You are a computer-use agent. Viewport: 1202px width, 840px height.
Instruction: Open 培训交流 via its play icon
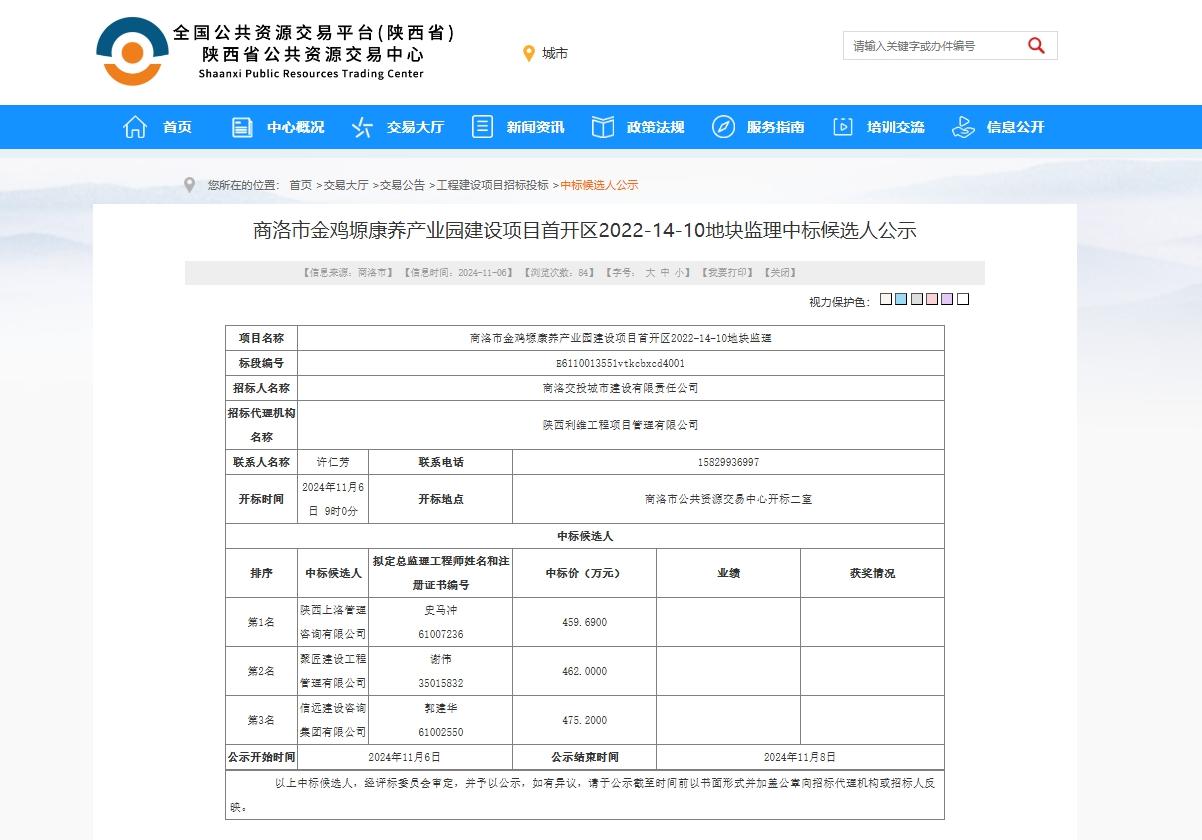coord(843,127)
